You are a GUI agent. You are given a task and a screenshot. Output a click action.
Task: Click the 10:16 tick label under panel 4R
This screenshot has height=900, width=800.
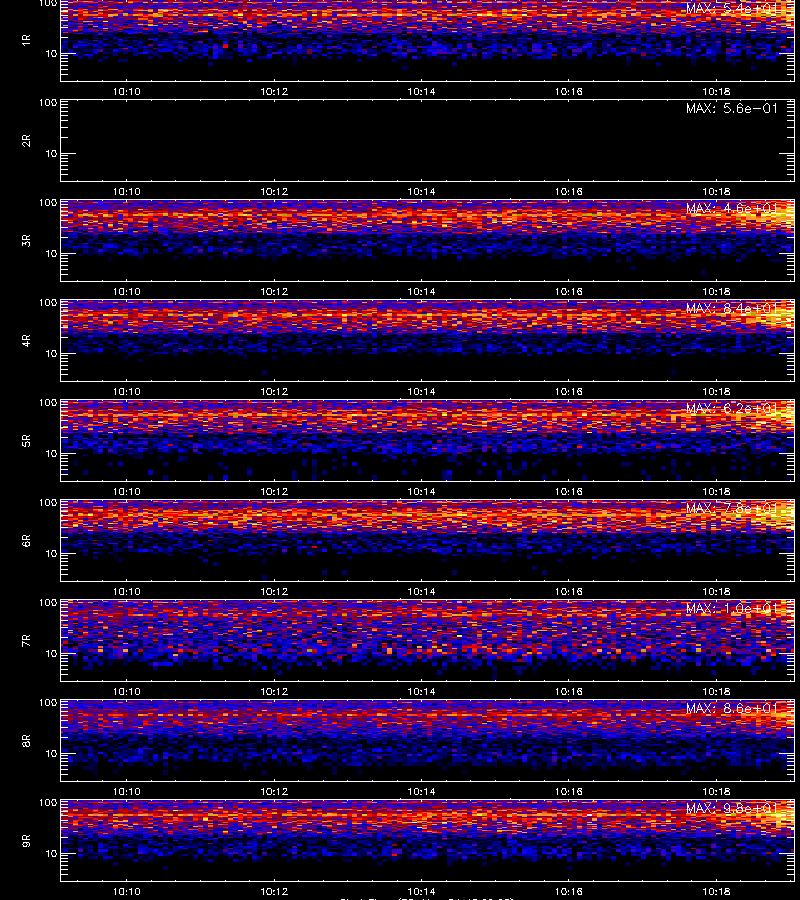point(569,391)
